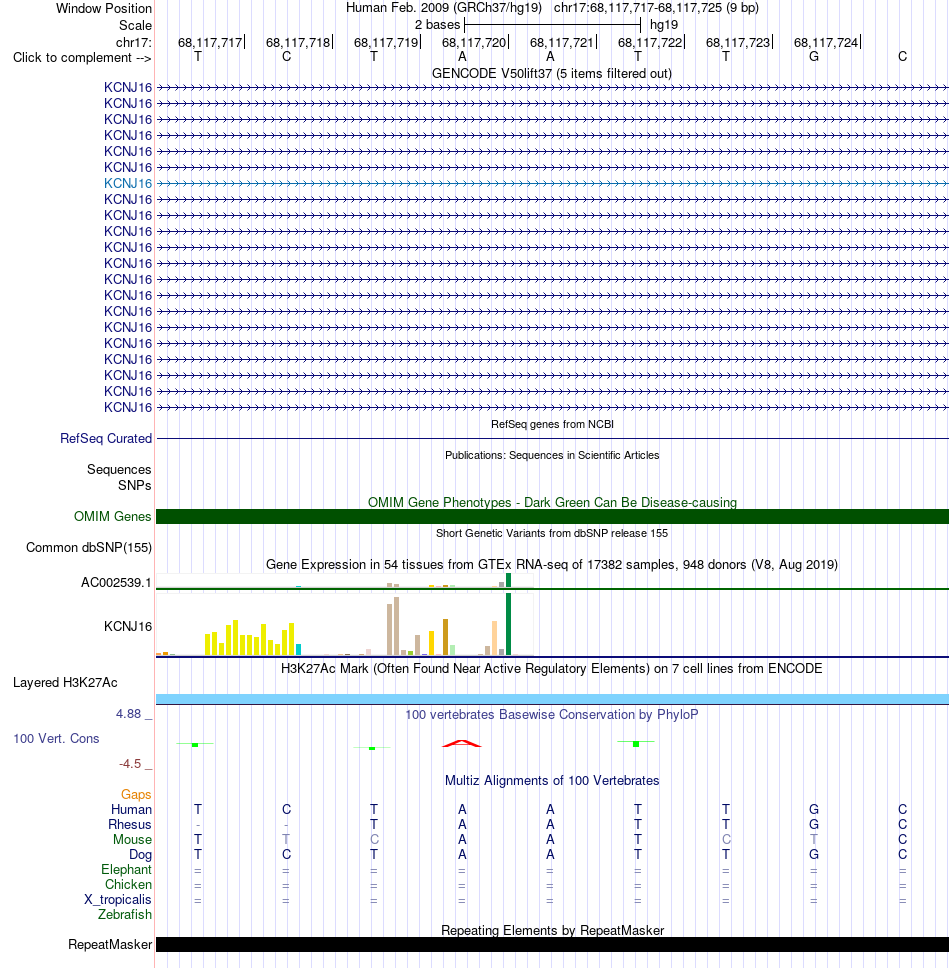Click the -4.5 lower scale value
The image size is (950, 968).
tap(130, 764)
